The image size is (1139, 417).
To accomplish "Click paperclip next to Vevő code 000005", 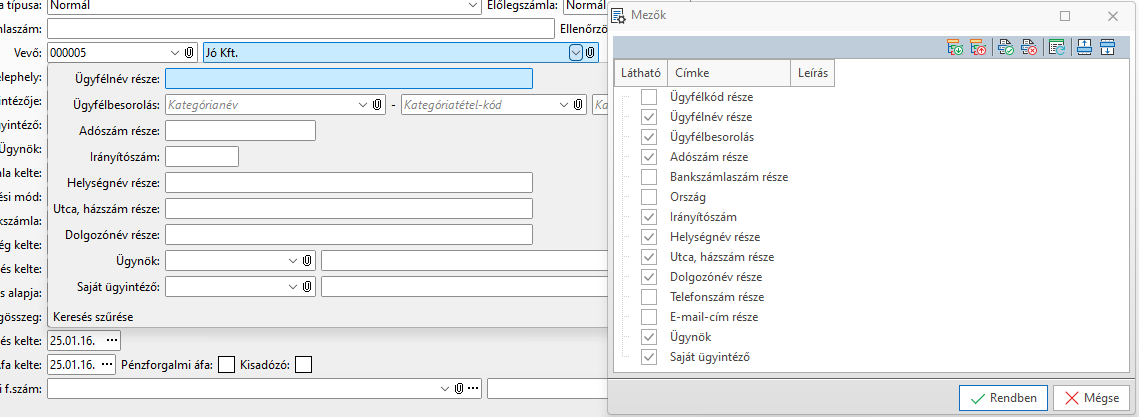I will [x=190, y=52].
